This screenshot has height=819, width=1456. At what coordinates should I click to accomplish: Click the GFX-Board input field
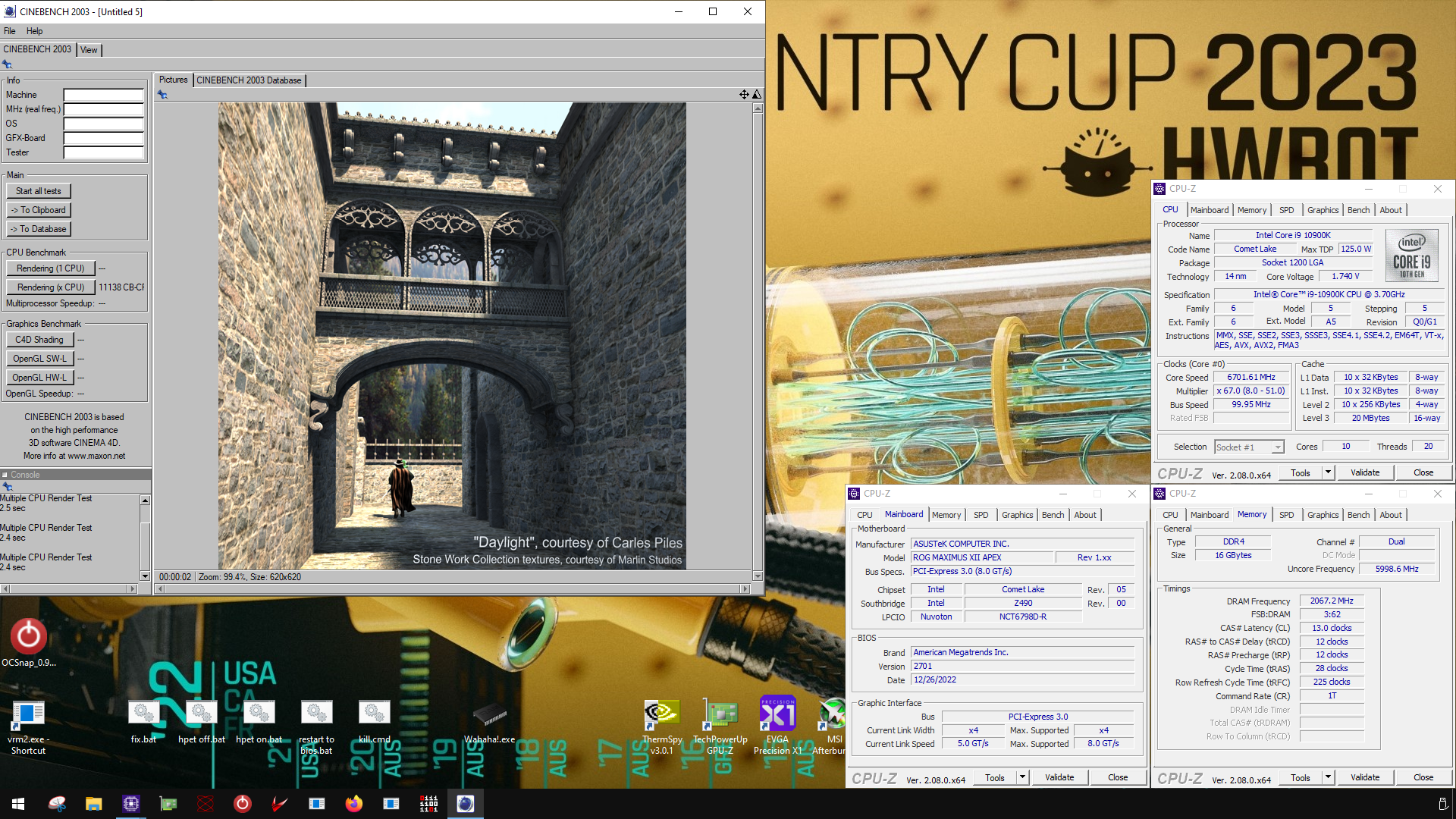103,138
